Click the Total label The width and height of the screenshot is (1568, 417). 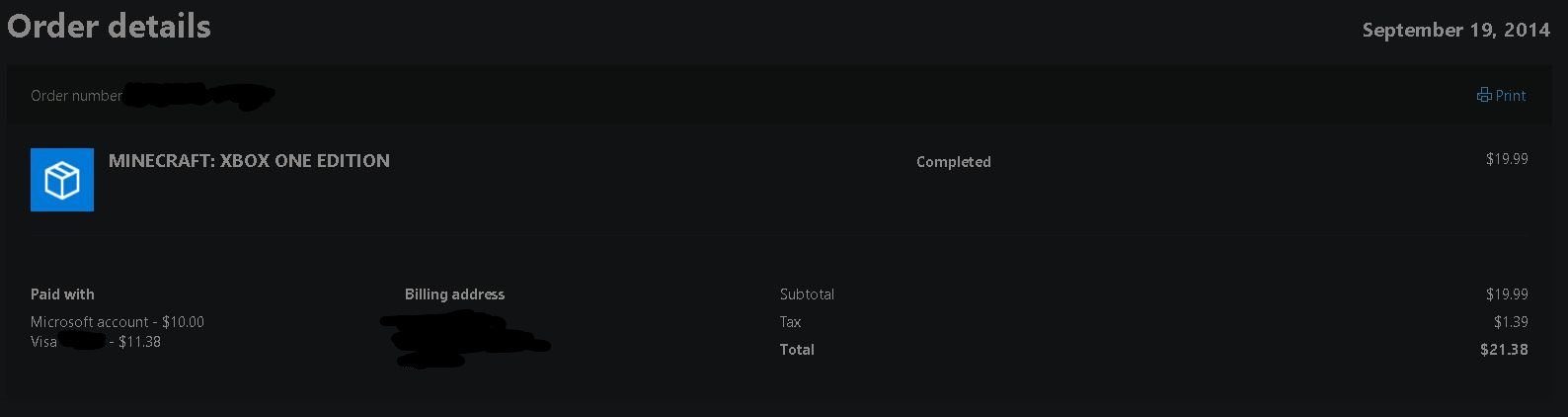(797, 350)
